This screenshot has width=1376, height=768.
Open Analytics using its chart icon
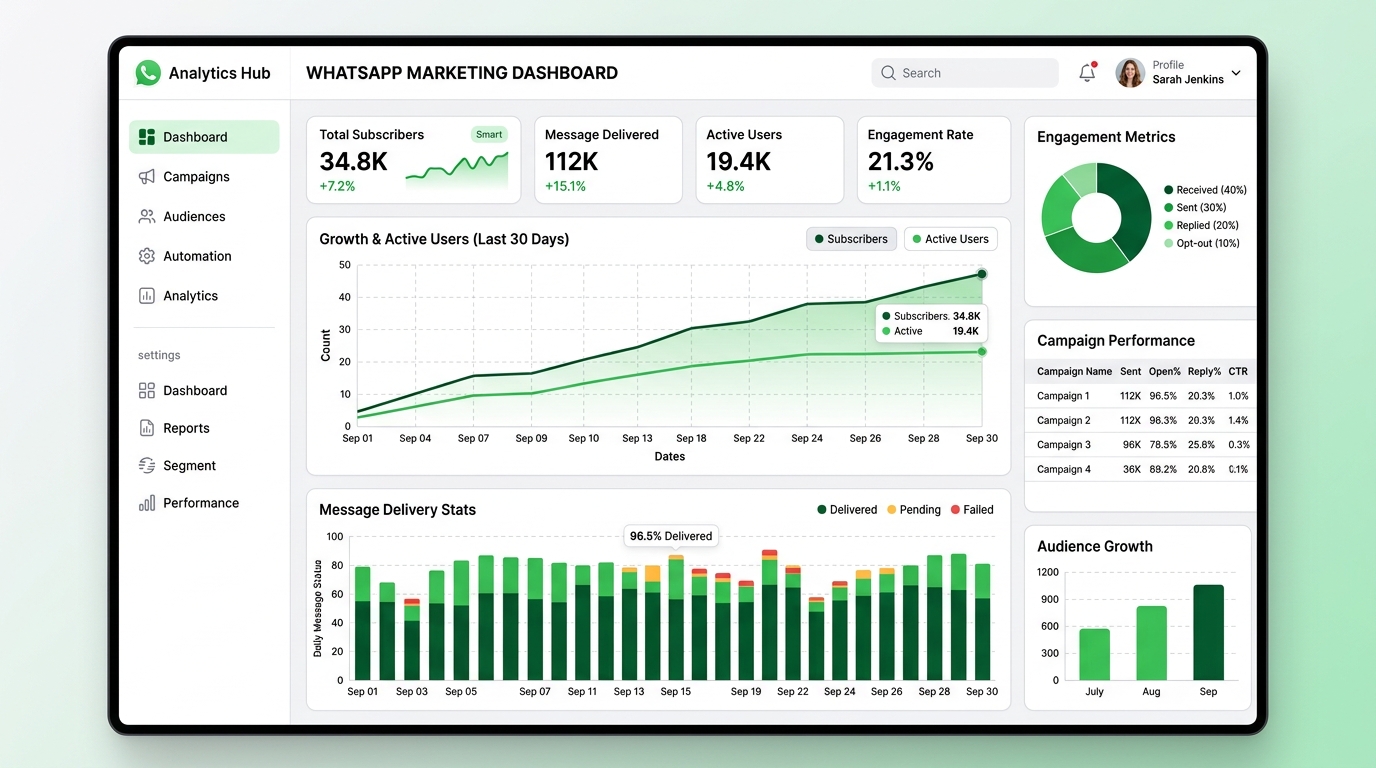pyautogui.click(x=147, y=296)
